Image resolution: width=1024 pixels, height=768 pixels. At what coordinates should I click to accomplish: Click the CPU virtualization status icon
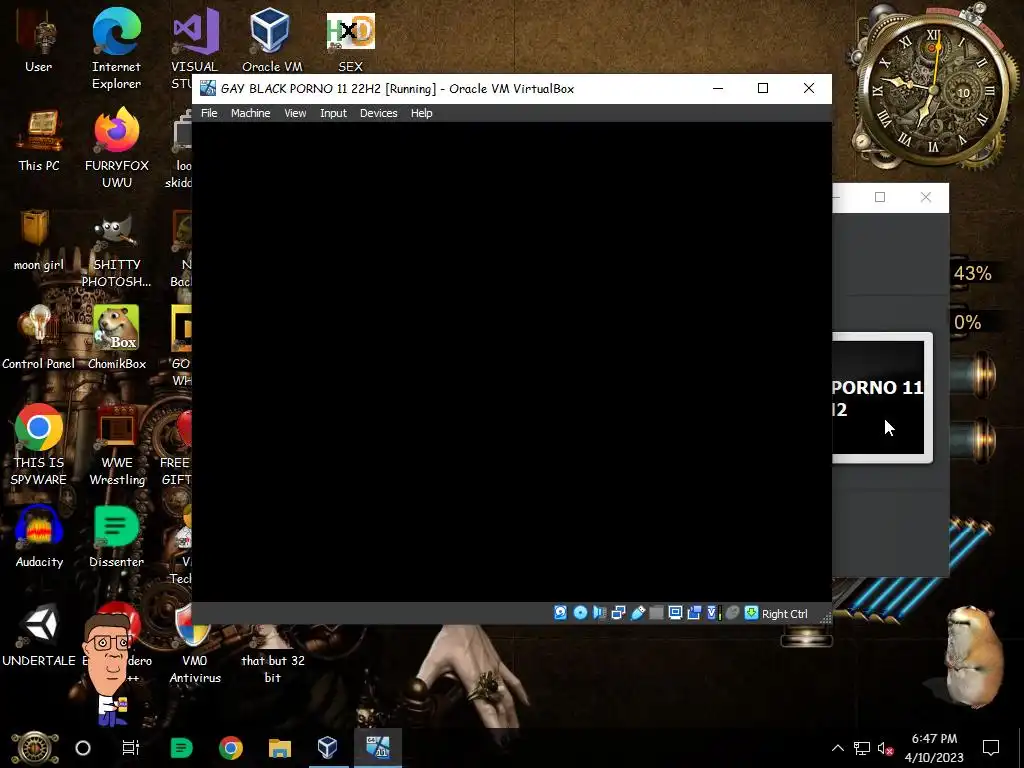click(x=713, y=613)
